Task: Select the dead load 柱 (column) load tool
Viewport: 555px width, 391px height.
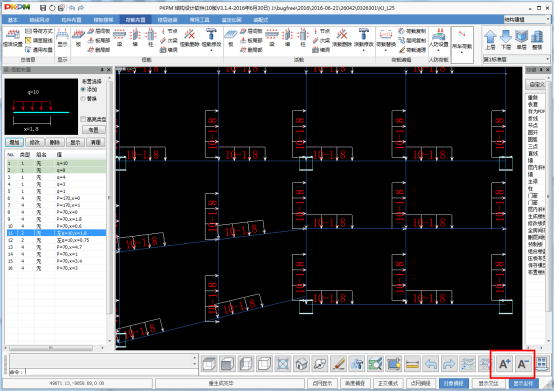Action: tap(150, 38)
